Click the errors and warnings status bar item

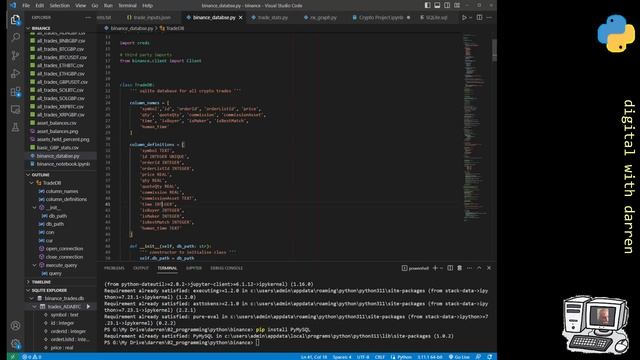32,357
